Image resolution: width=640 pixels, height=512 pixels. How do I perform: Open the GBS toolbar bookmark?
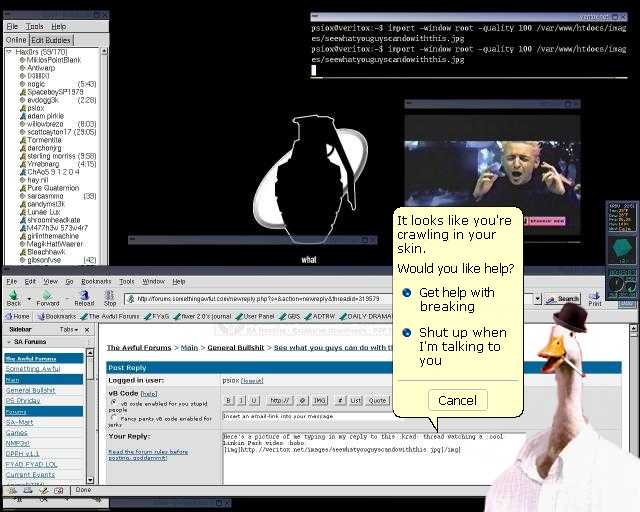[290, 316]
